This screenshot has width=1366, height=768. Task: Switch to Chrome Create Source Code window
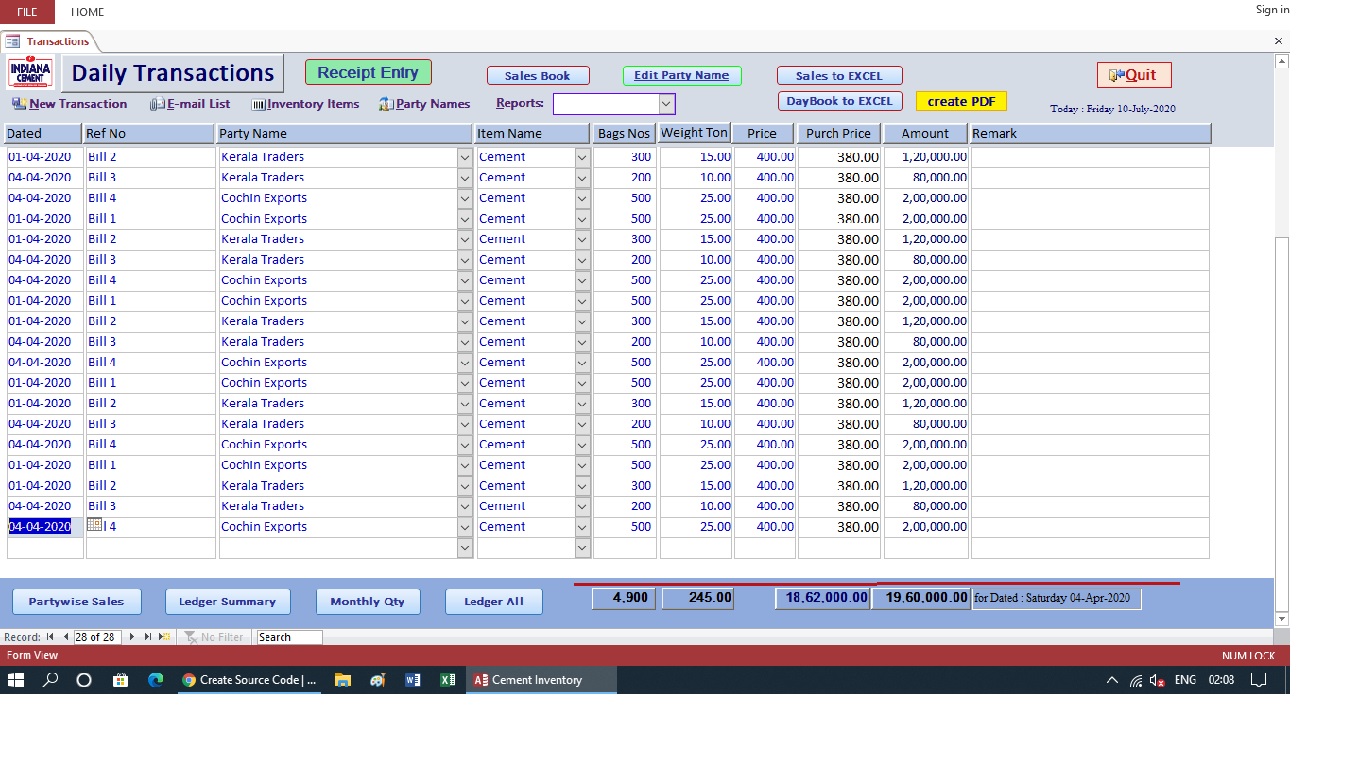pos(250,680)
